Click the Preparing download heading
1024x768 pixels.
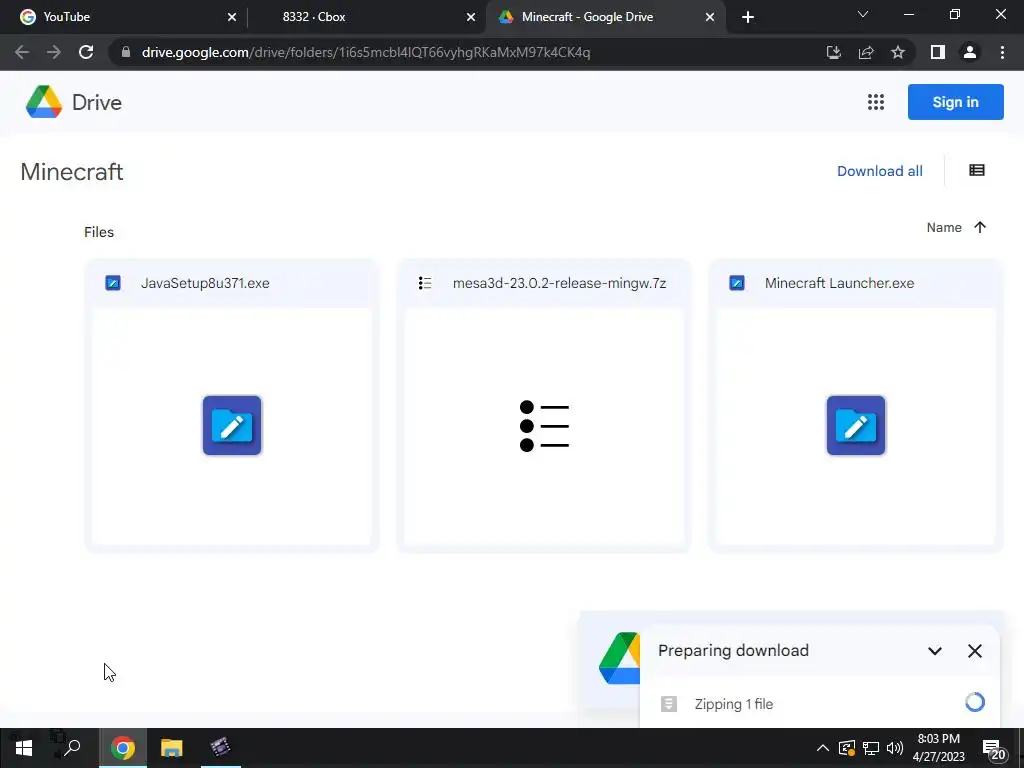point(733,650)
